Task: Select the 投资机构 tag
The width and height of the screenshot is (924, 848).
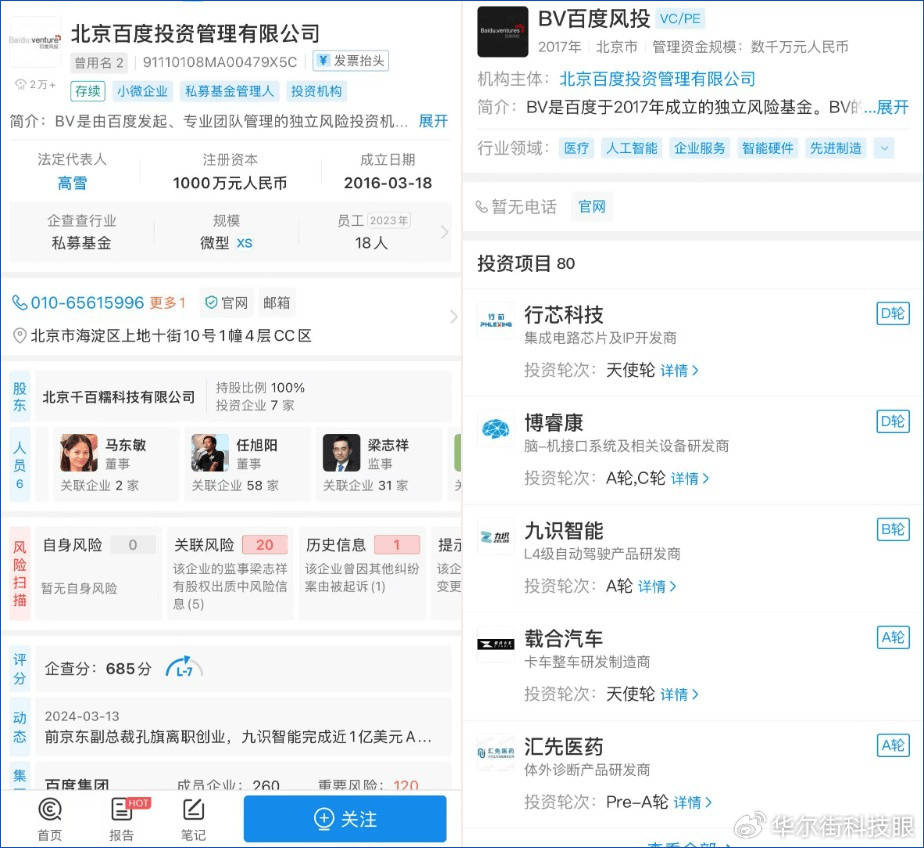Action: (316, 91)
